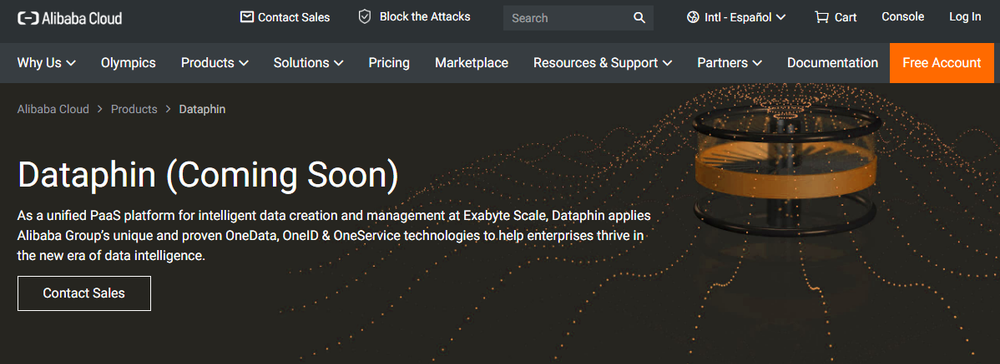
Task: Click the shield icon beside Block the Attacks
Action: tap(365, 17)
